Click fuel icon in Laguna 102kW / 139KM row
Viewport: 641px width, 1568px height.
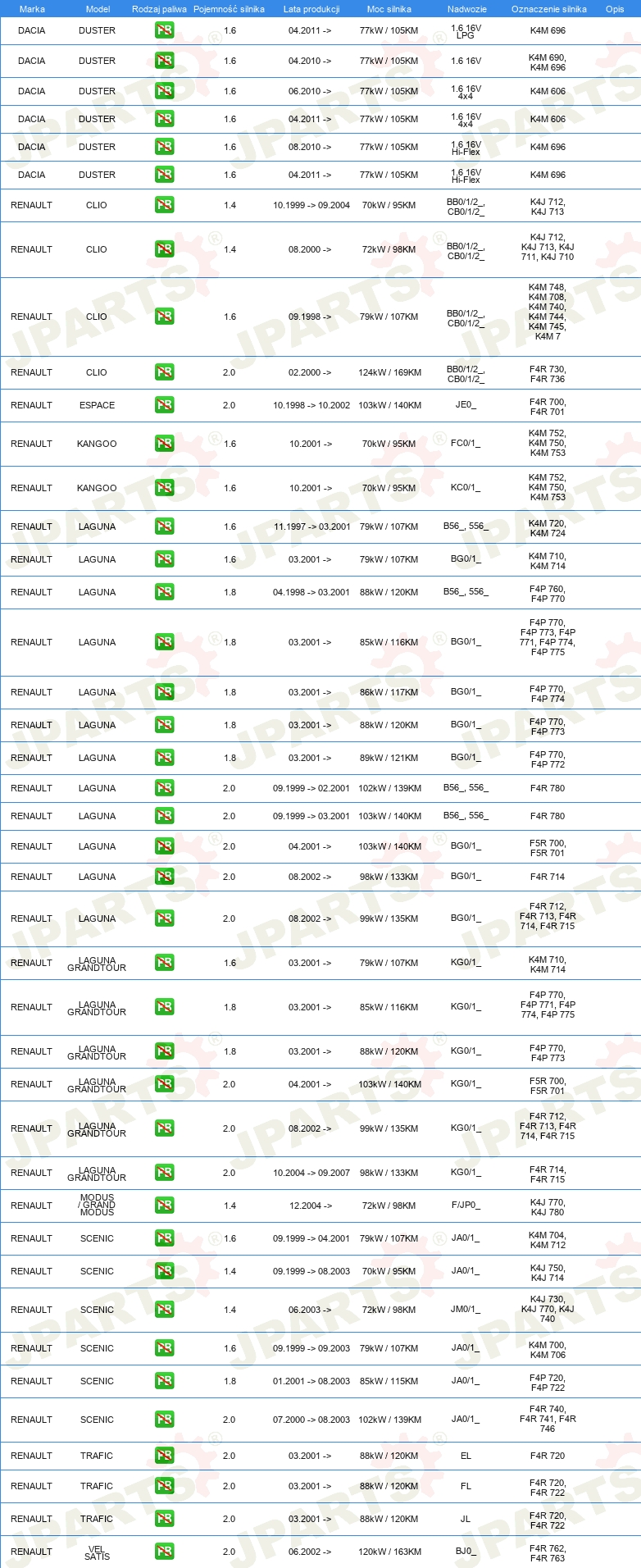[x=165, y=788]
